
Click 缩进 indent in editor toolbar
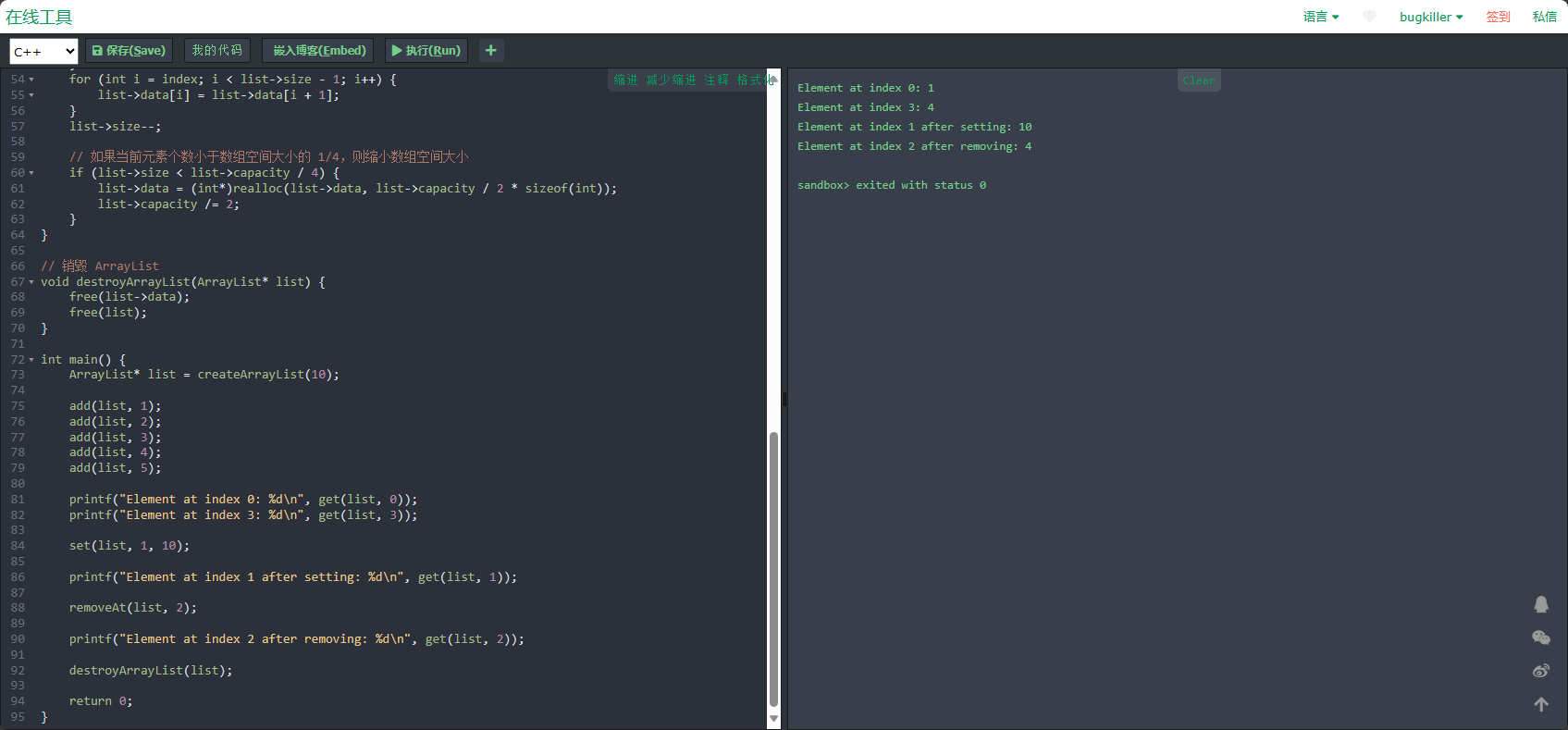point(626,80)
